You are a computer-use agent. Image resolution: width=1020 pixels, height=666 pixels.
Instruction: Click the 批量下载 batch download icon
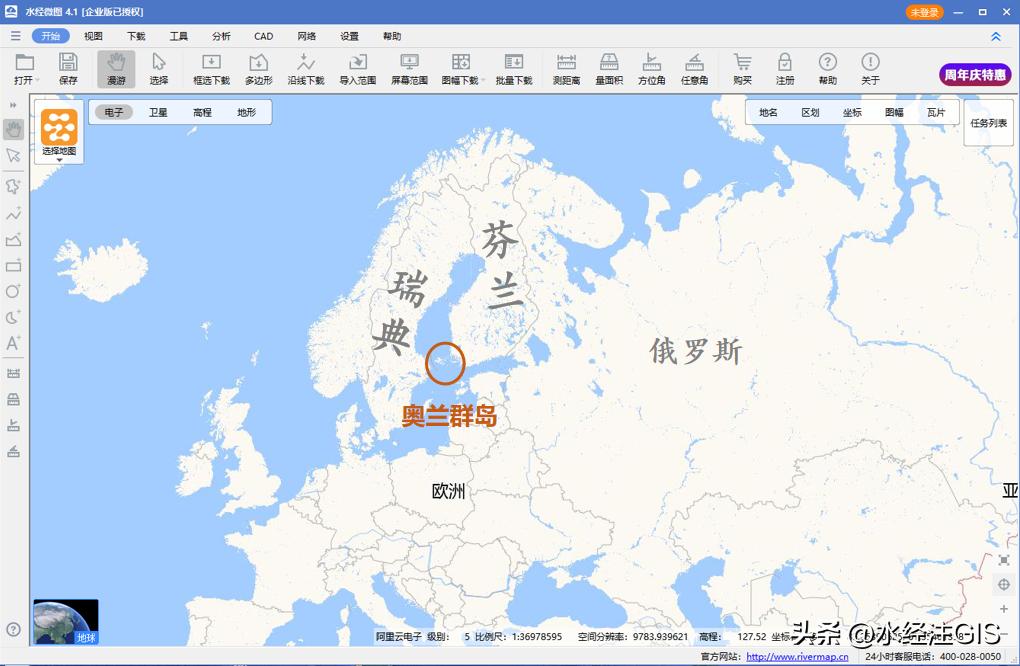pos(514,68)
